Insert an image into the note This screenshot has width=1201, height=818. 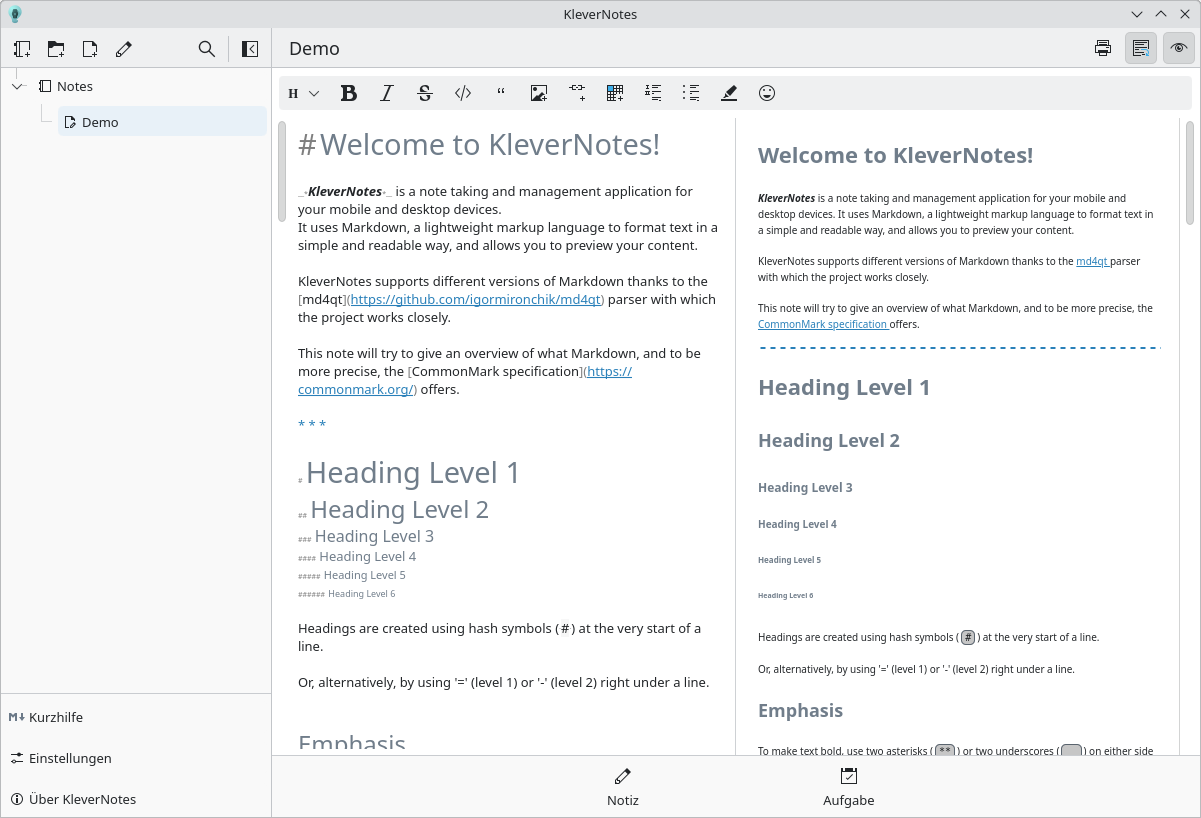pos(539,92)
